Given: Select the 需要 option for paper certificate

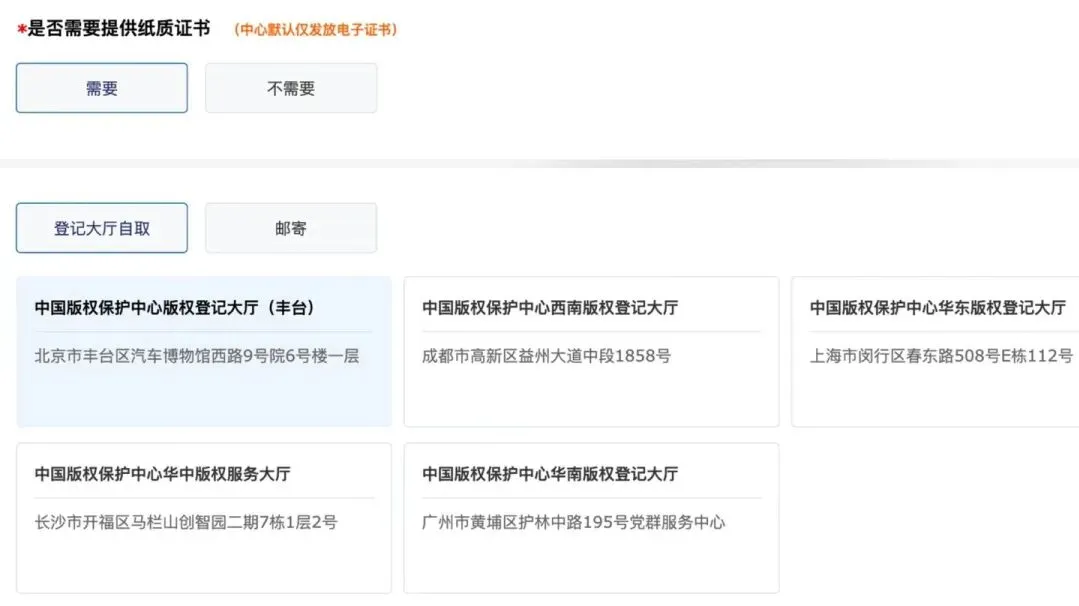Looking at the screenshot, I should pos(101,88).
